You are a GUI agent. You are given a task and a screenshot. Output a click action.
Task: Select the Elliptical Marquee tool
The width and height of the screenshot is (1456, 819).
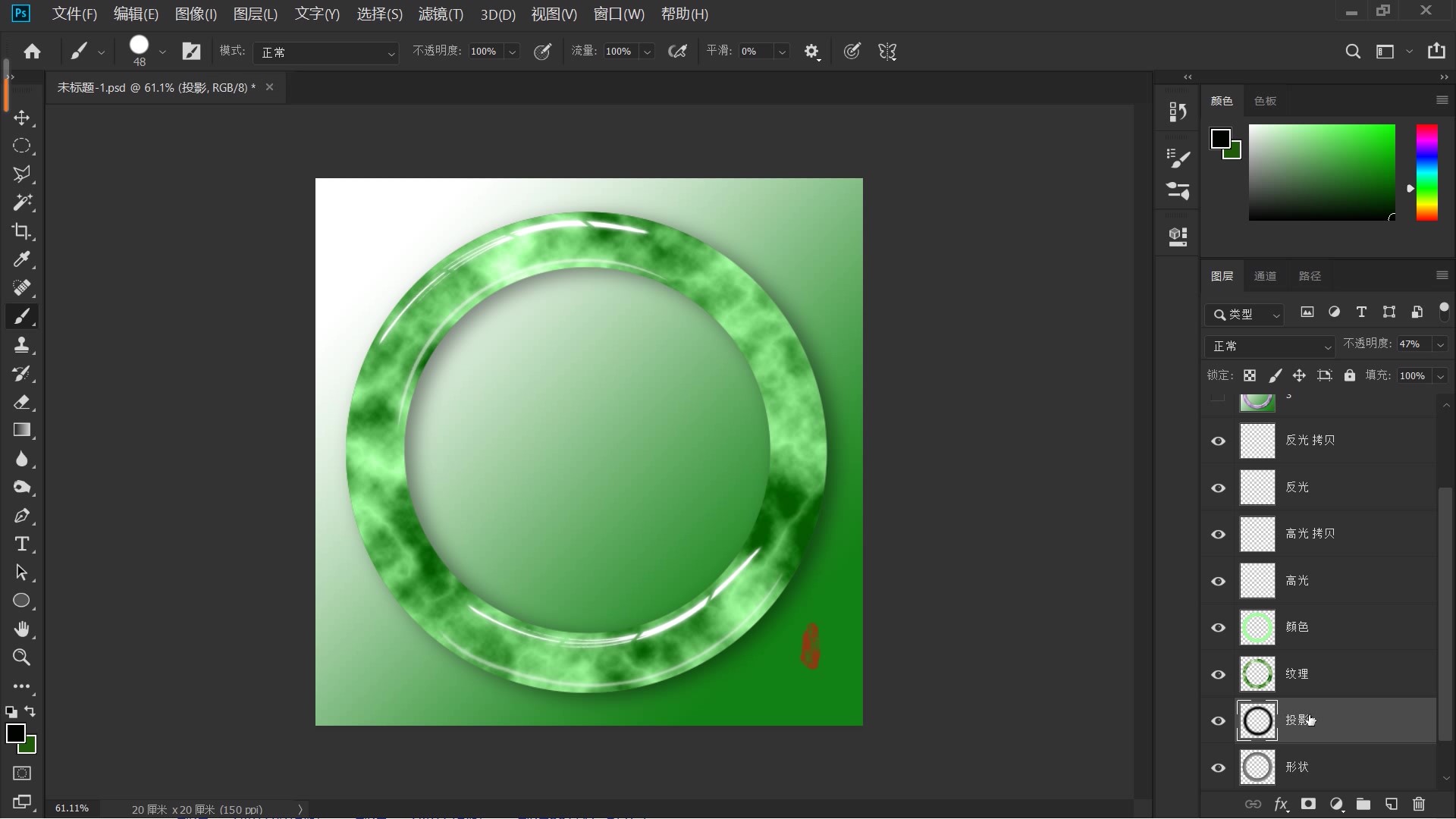(x=22, y=146)
